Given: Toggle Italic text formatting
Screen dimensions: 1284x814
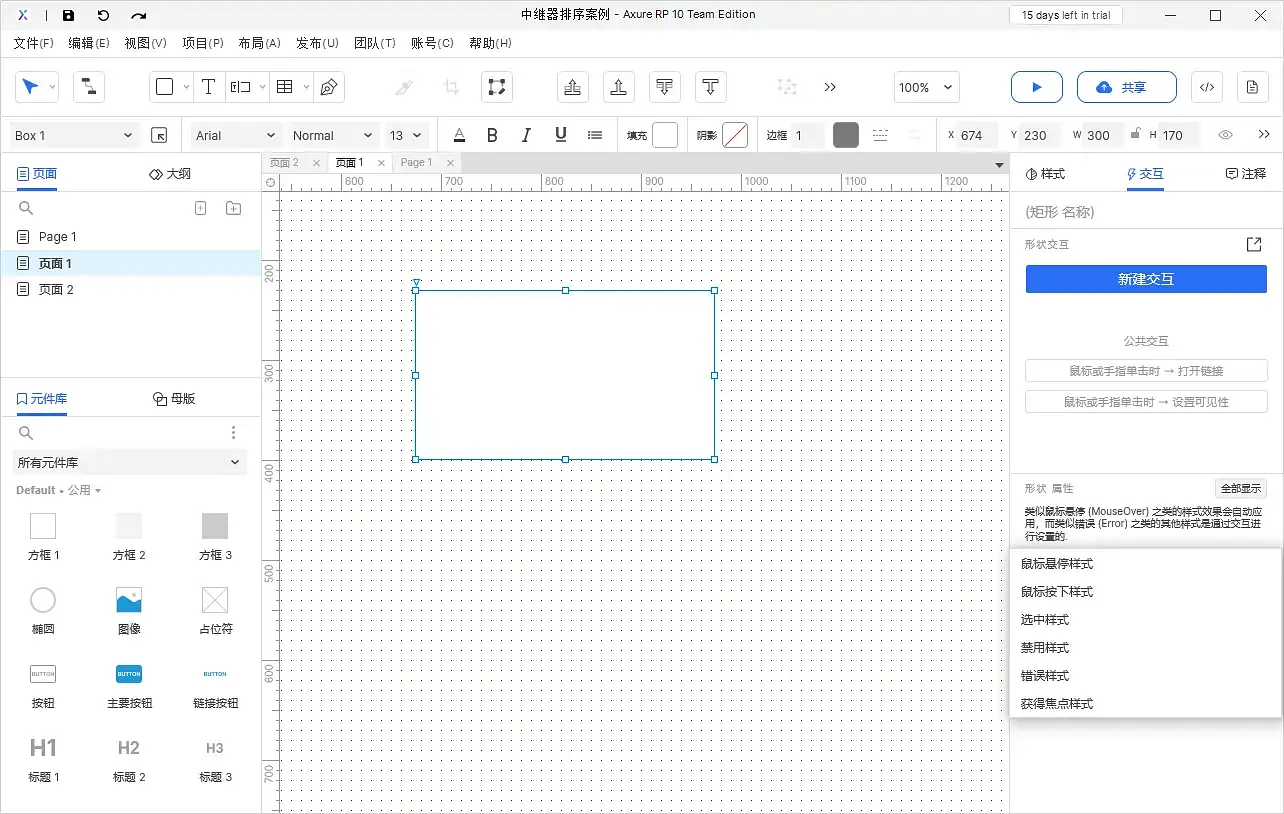Looking at the screenshot, I should [x=526, y=135].
